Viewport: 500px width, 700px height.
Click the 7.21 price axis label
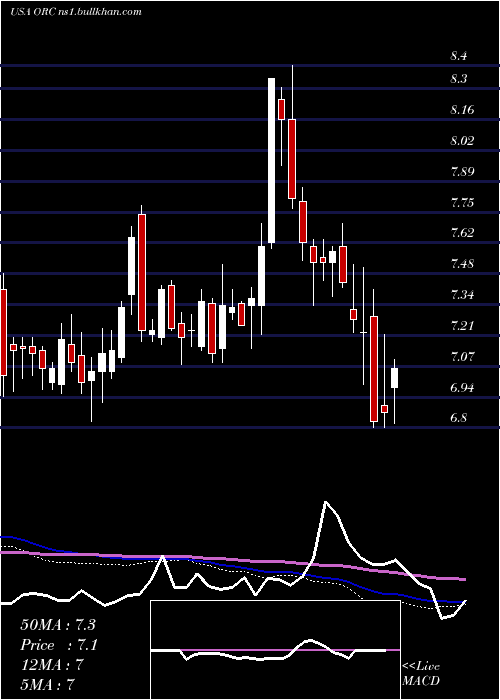[462, 325]
